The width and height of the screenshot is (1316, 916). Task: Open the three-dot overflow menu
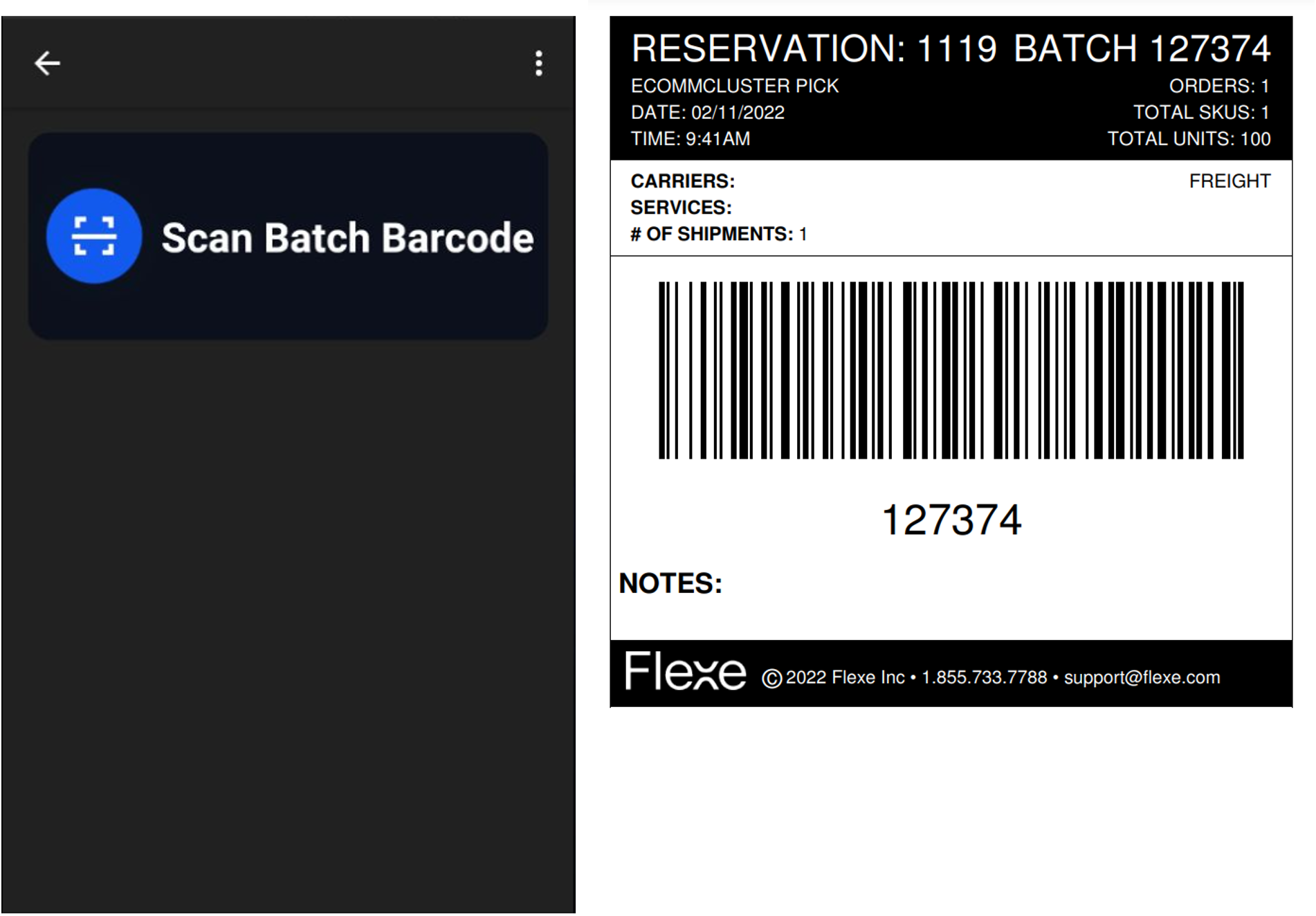(538, 64)
